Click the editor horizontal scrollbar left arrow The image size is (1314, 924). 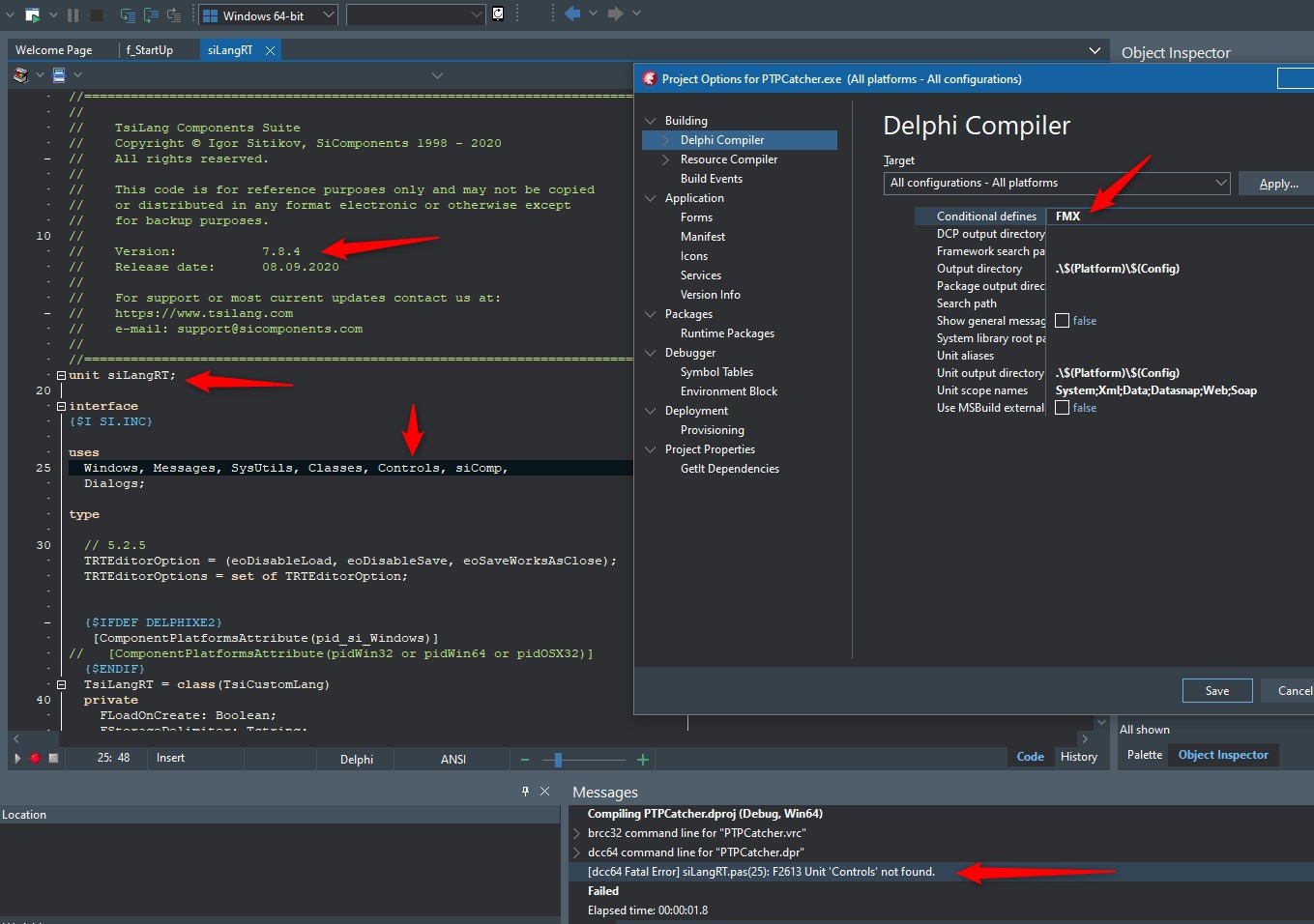(x=16, y=738)
